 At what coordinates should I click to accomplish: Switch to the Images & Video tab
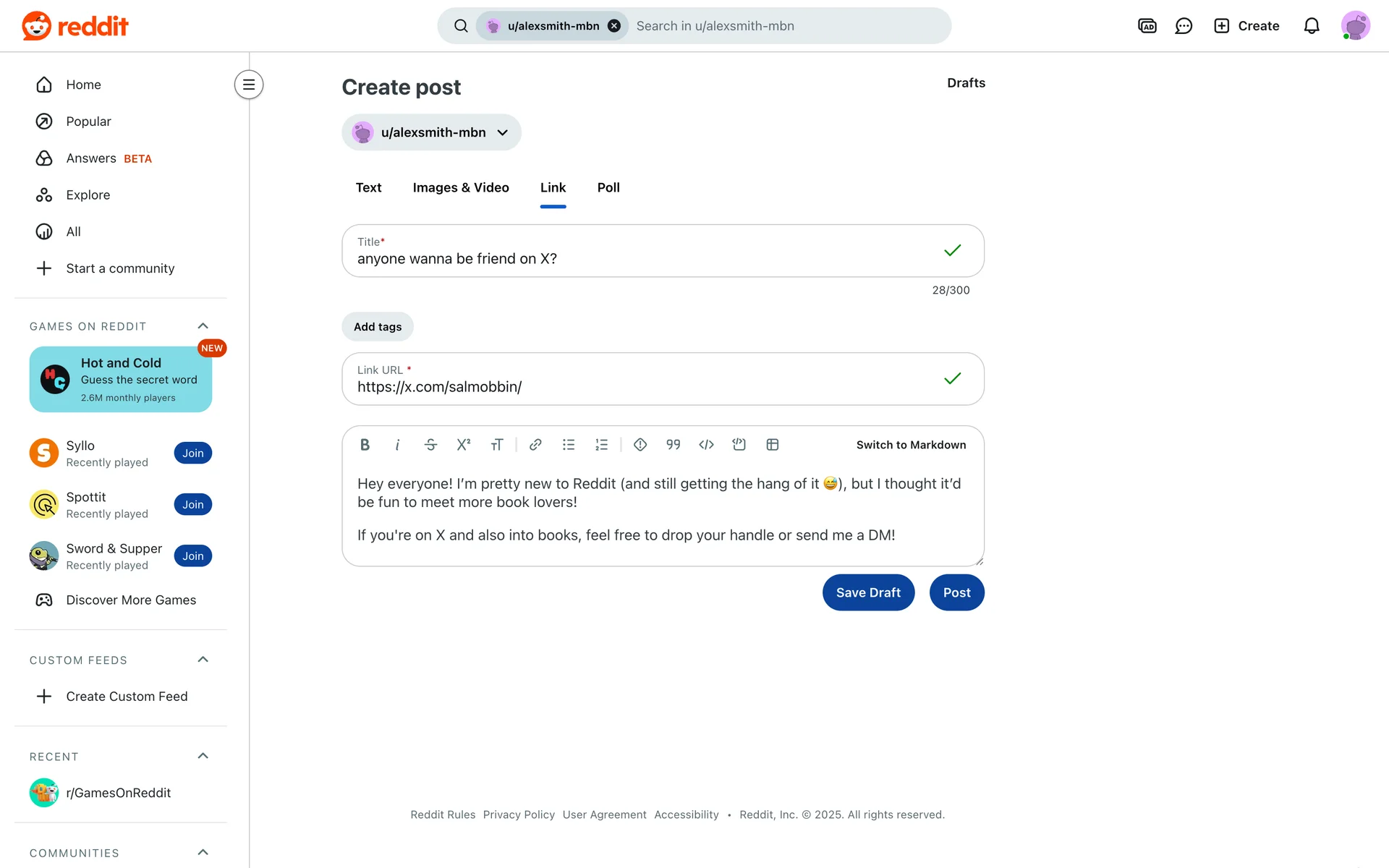coord(461,188)
